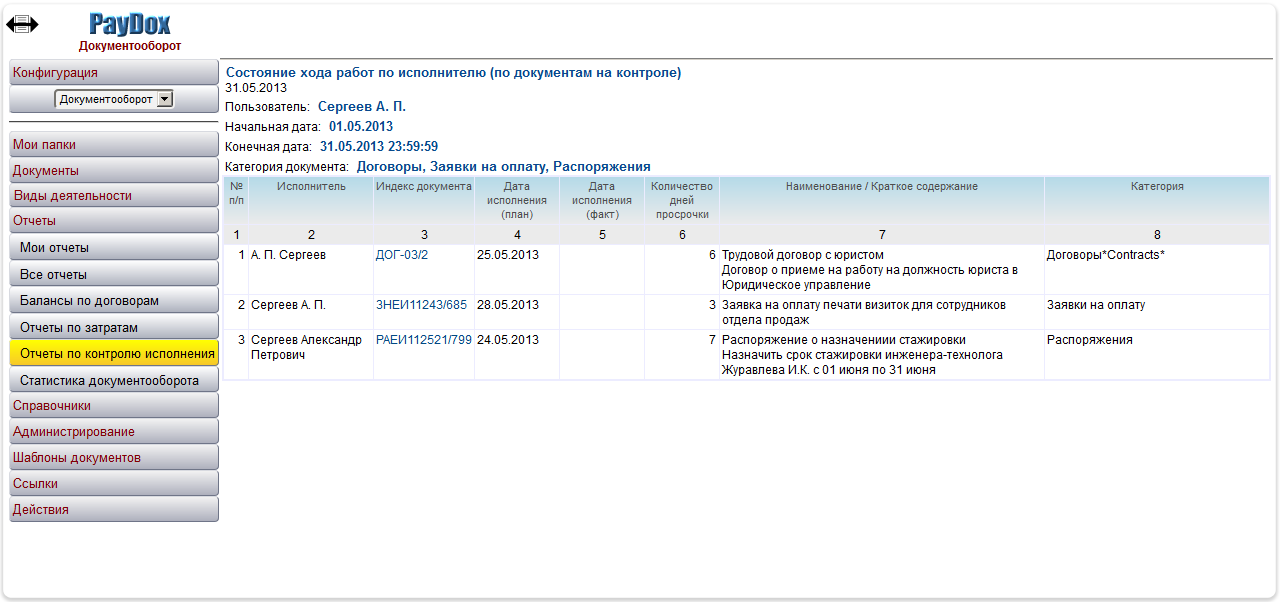Viewport: 1280px width, 602px height.
Task: Collapse the Отчеты menu section
Action: tap(113, 221)
